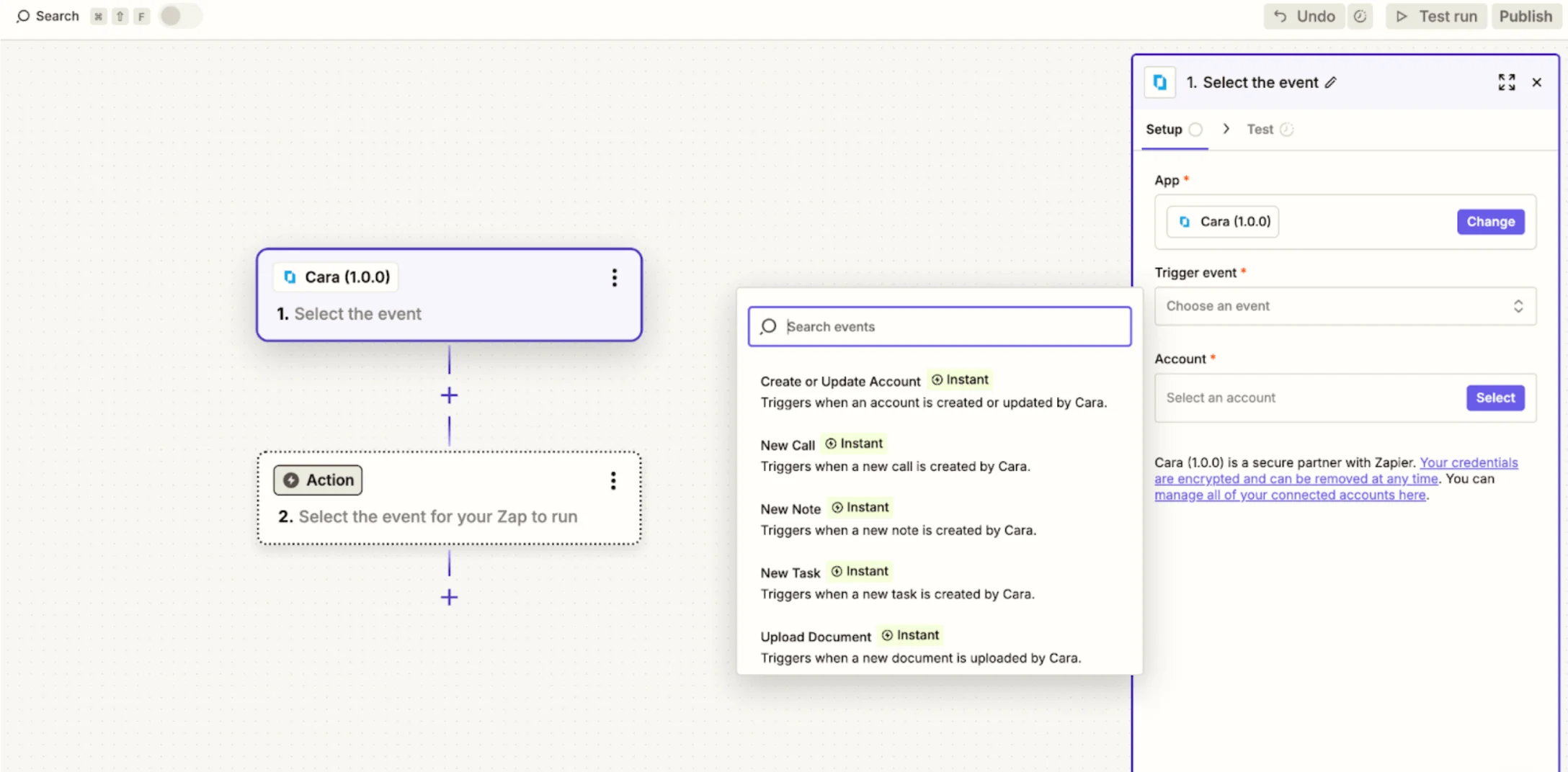
Task: Choose the New Note event
Action: click(940, 519)
